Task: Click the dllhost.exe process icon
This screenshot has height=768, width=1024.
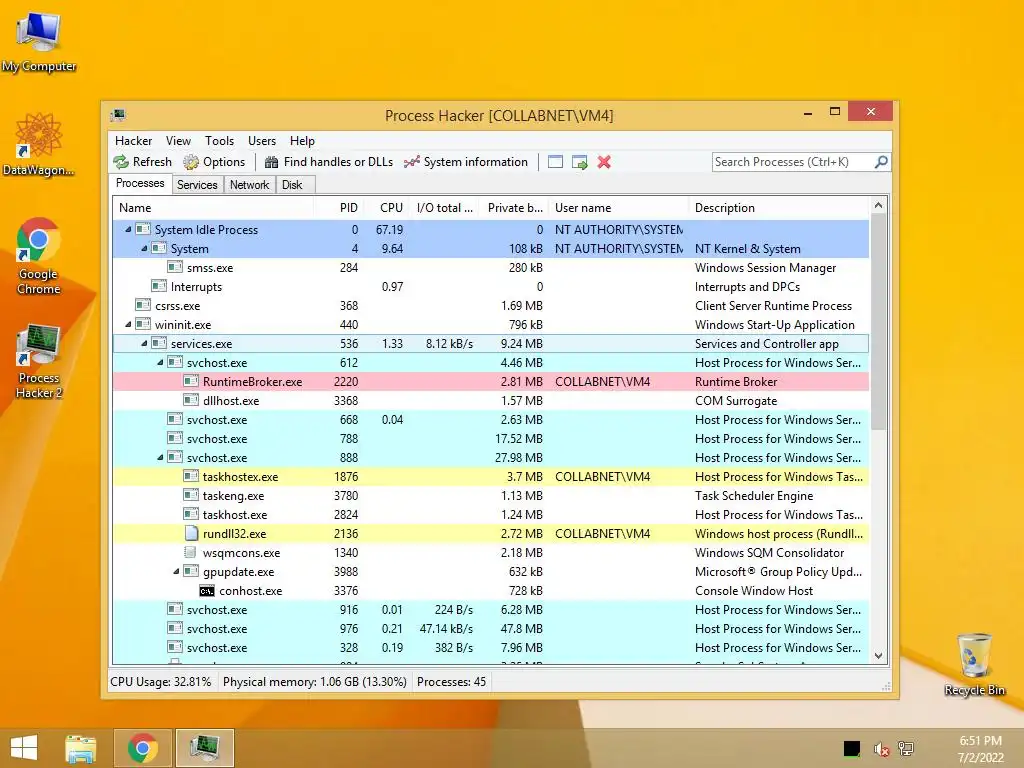Action: point(191,400)
